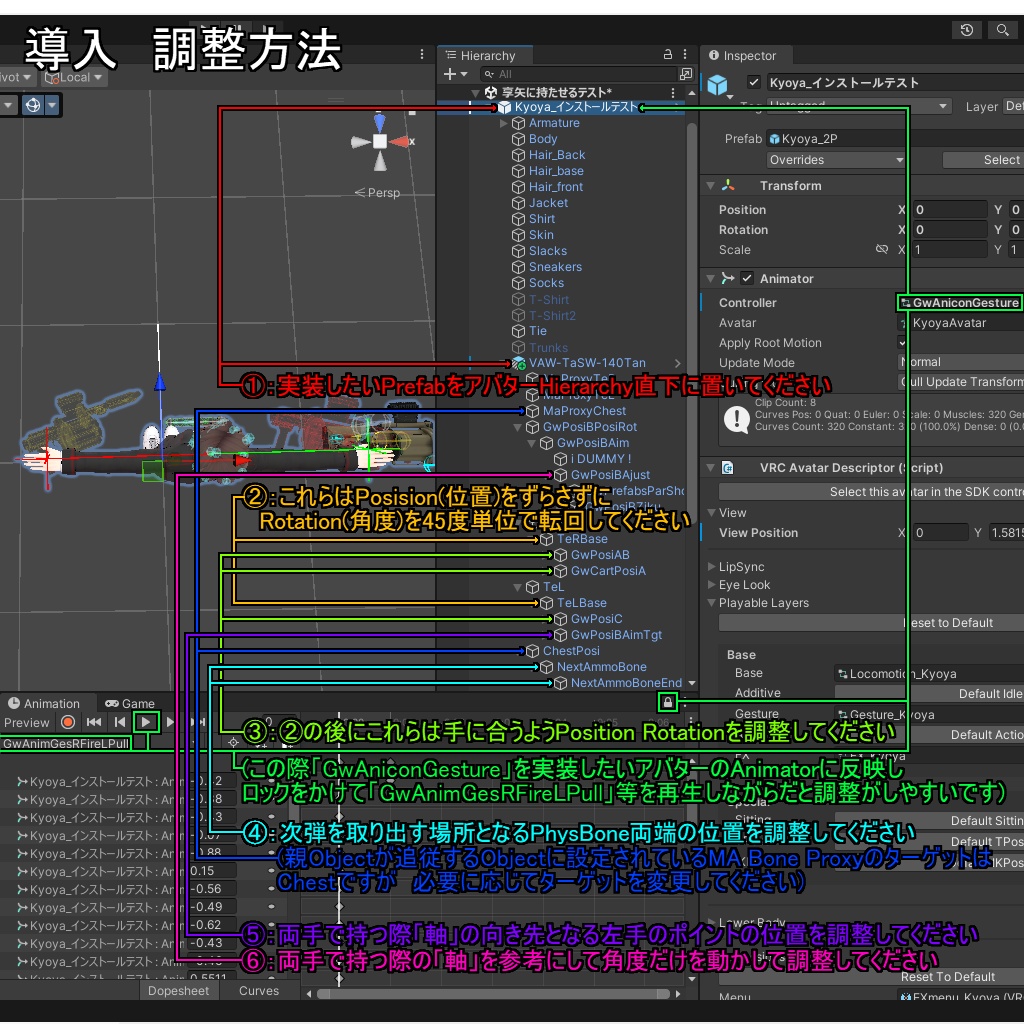Expand the Playable Layers section

coord(712,603)
